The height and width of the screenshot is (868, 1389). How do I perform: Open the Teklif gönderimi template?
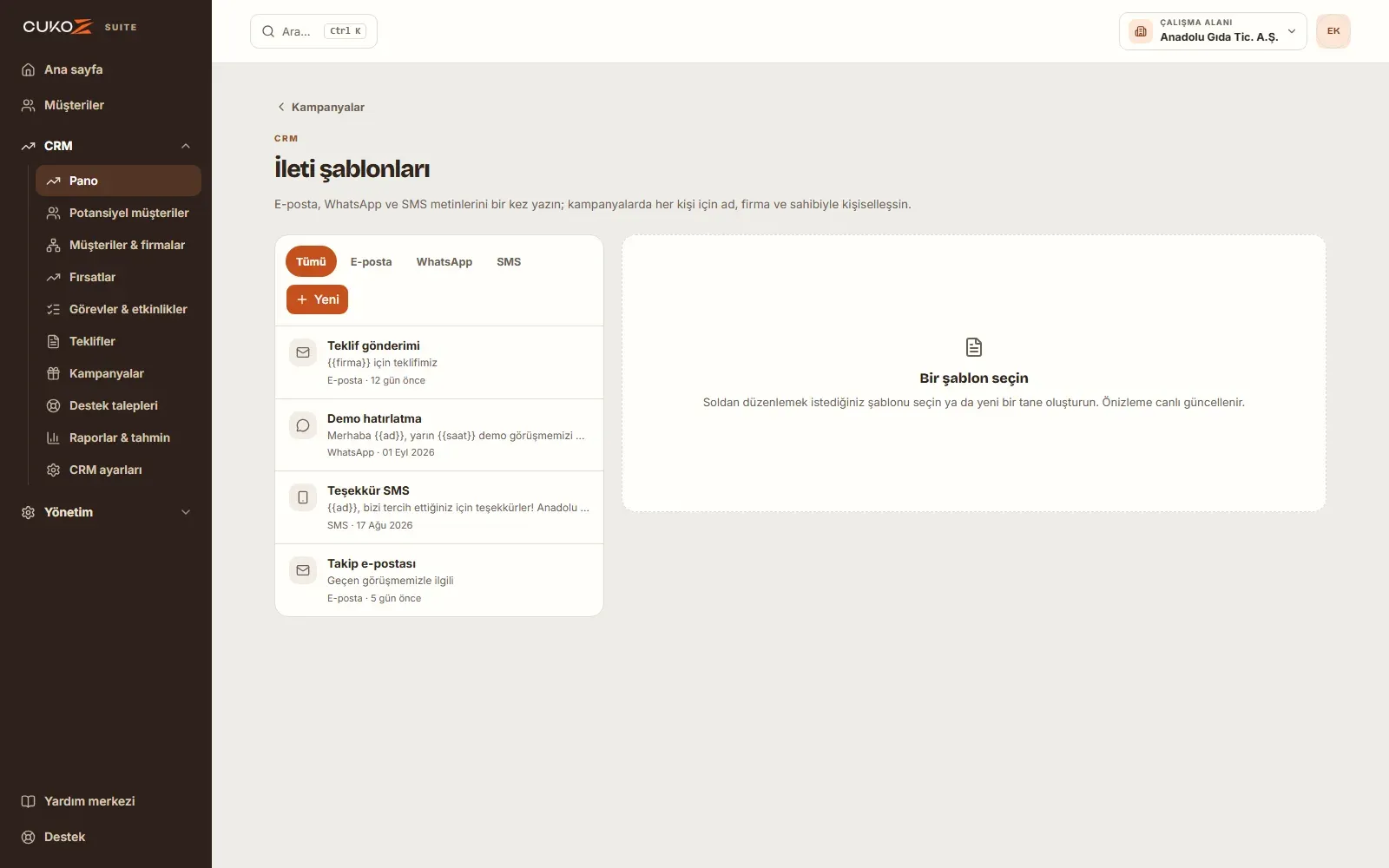(439, 363)
